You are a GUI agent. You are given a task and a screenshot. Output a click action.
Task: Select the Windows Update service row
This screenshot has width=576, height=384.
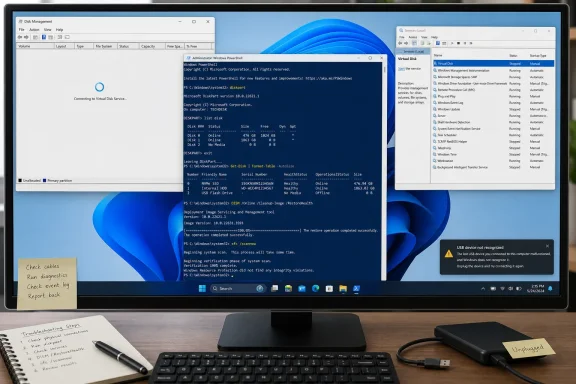click(x=493, y=109)
